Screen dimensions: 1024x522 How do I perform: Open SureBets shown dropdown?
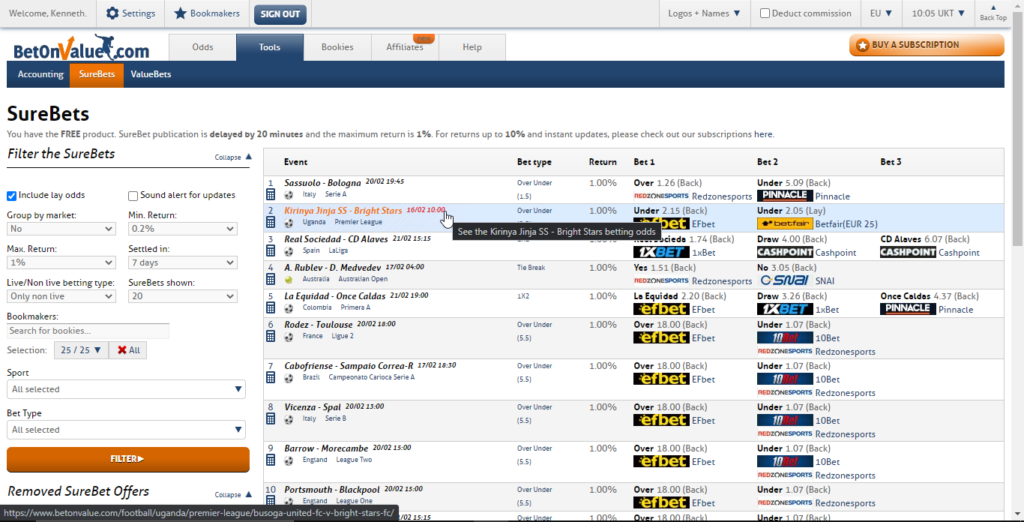click(182, 297)
